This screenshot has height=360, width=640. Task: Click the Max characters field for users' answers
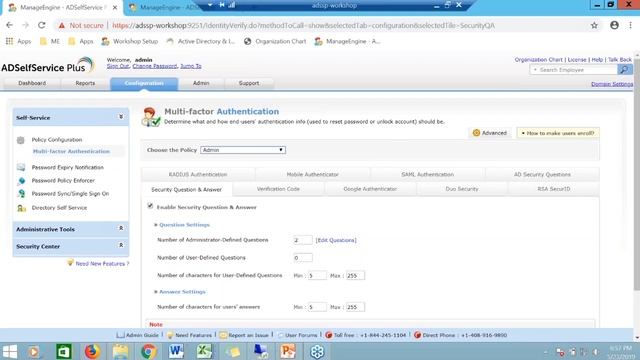click(355, 307)
